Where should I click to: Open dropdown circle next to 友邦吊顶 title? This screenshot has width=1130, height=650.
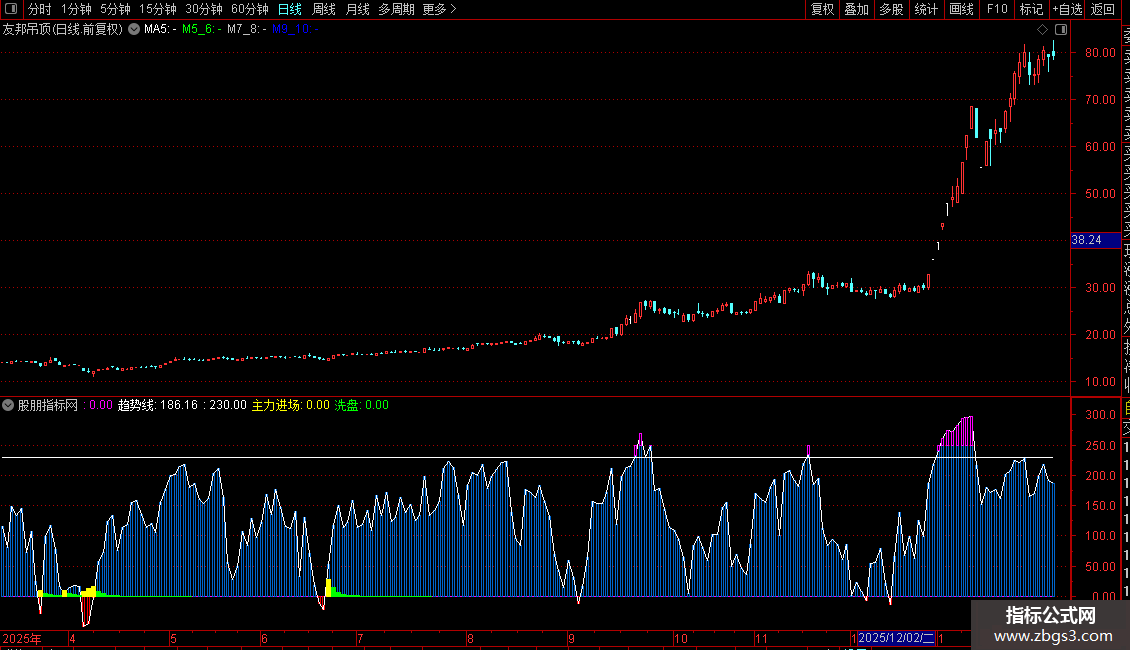(134, 29)
